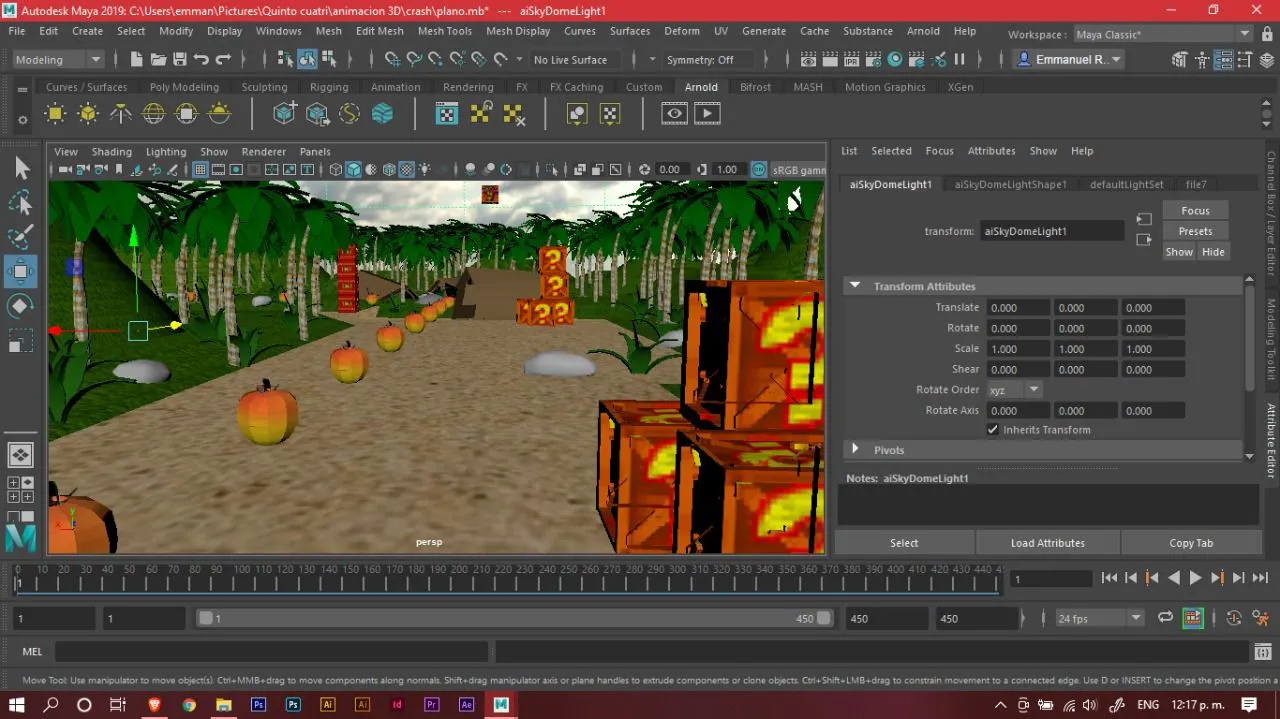
Task: Create an Arnold Physical Sky from shelf
Action: tap(219, 114)
